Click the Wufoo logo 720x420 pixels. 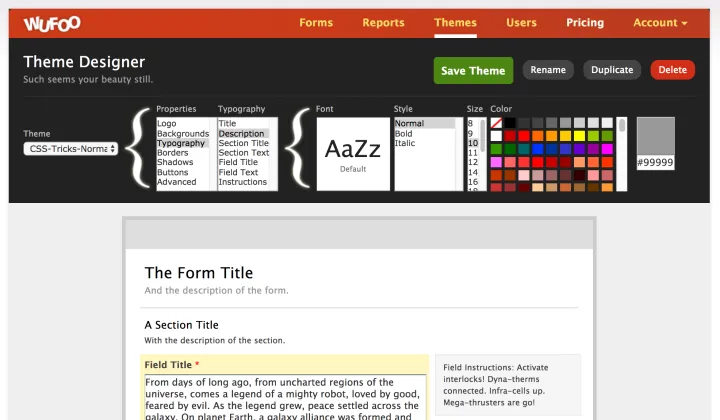(x=52, y=23)
